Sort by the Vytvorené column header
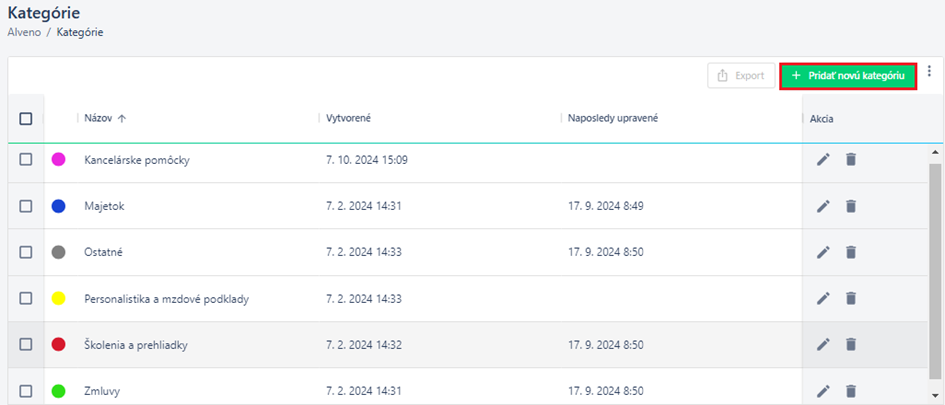This screenshot has width=945, height=405. (x=348, y=119)
